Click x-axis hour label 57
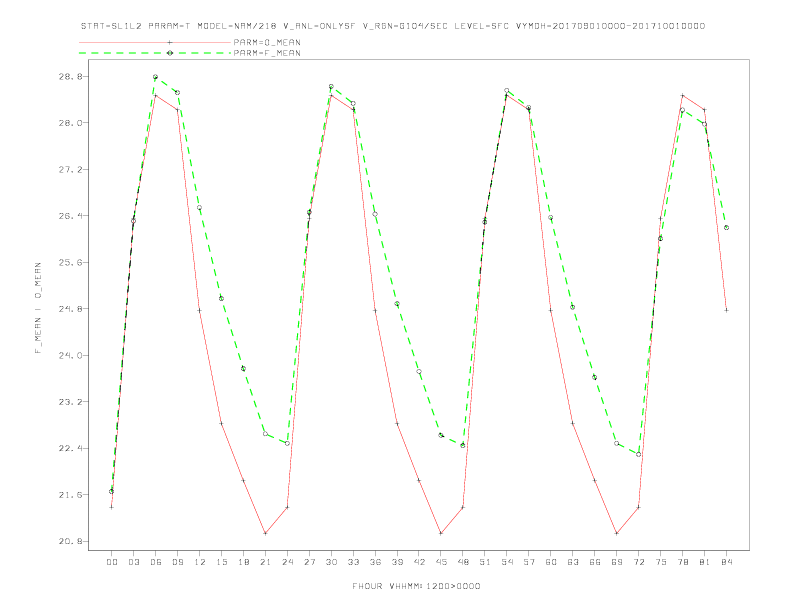Viewport: 792px width, 612px height. point(529,562)
